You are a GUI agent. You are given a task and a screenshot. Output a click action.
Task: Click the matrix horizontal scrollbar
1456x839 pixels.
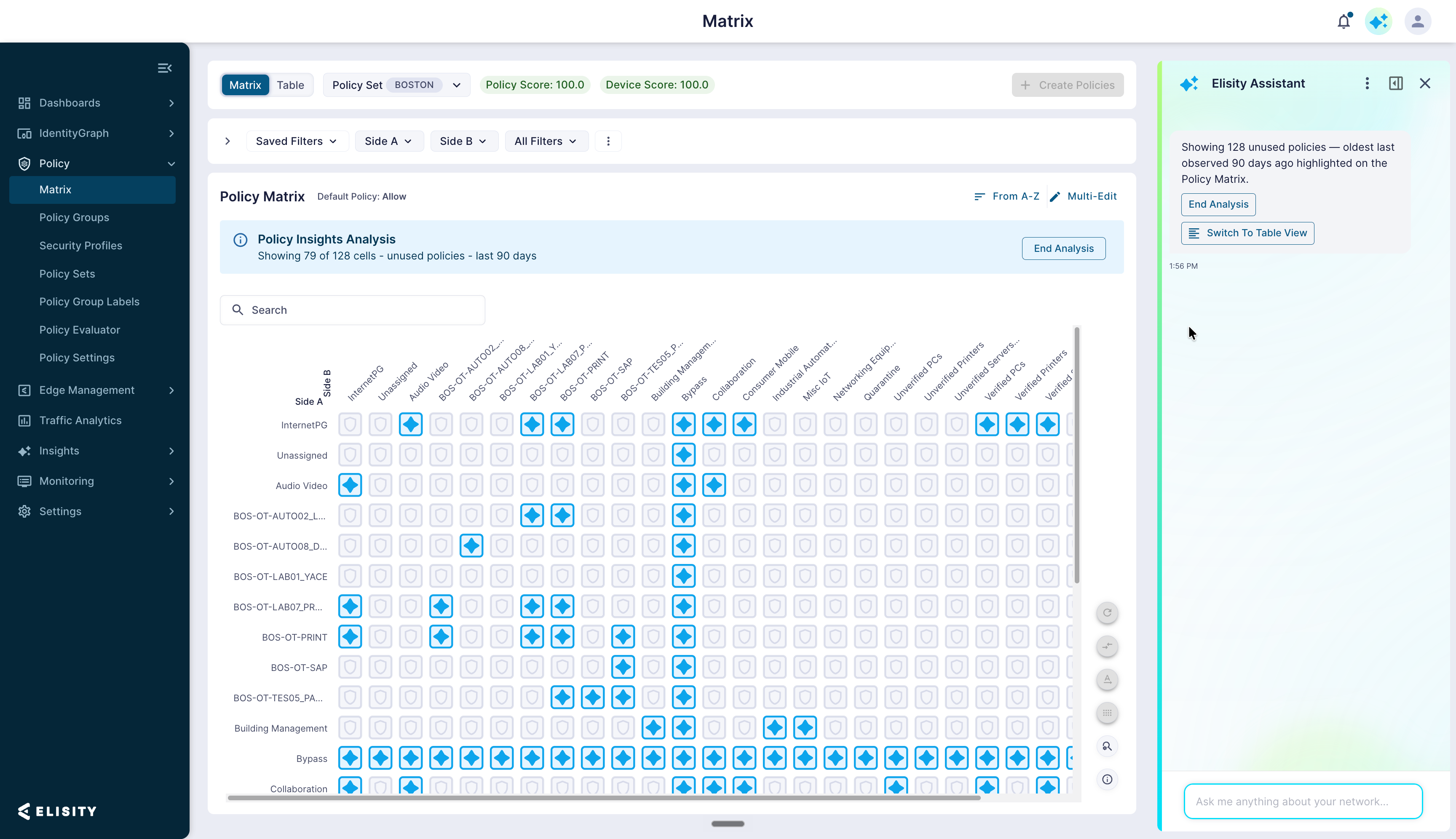click(603, 798)
